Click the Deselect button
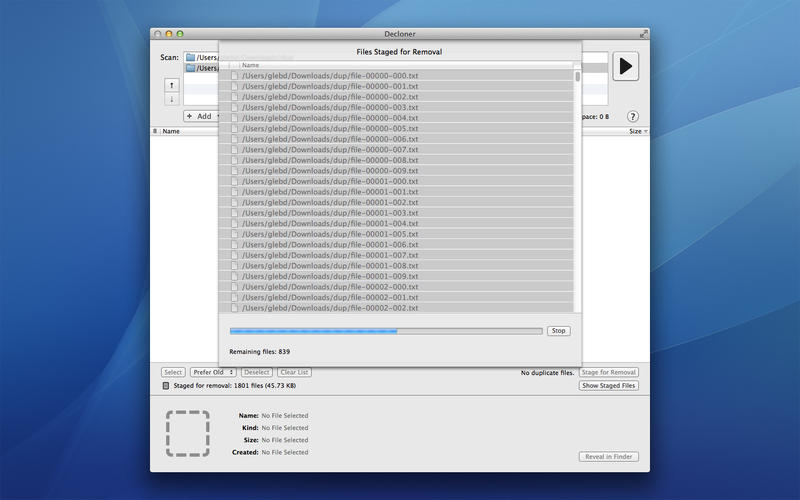 tap(257, 372)
